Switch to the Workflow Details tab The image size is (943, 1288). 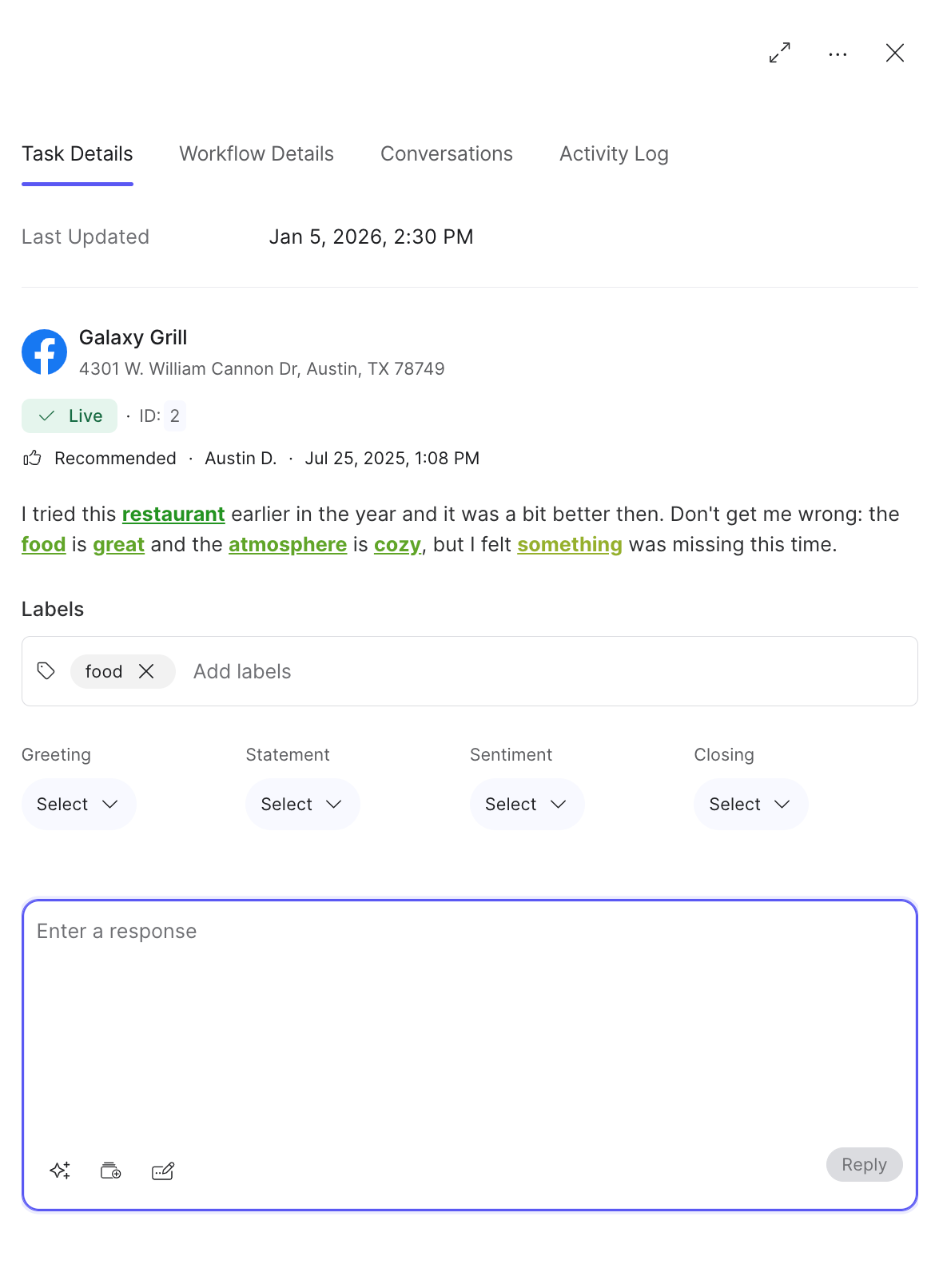(x=257, y=153)
